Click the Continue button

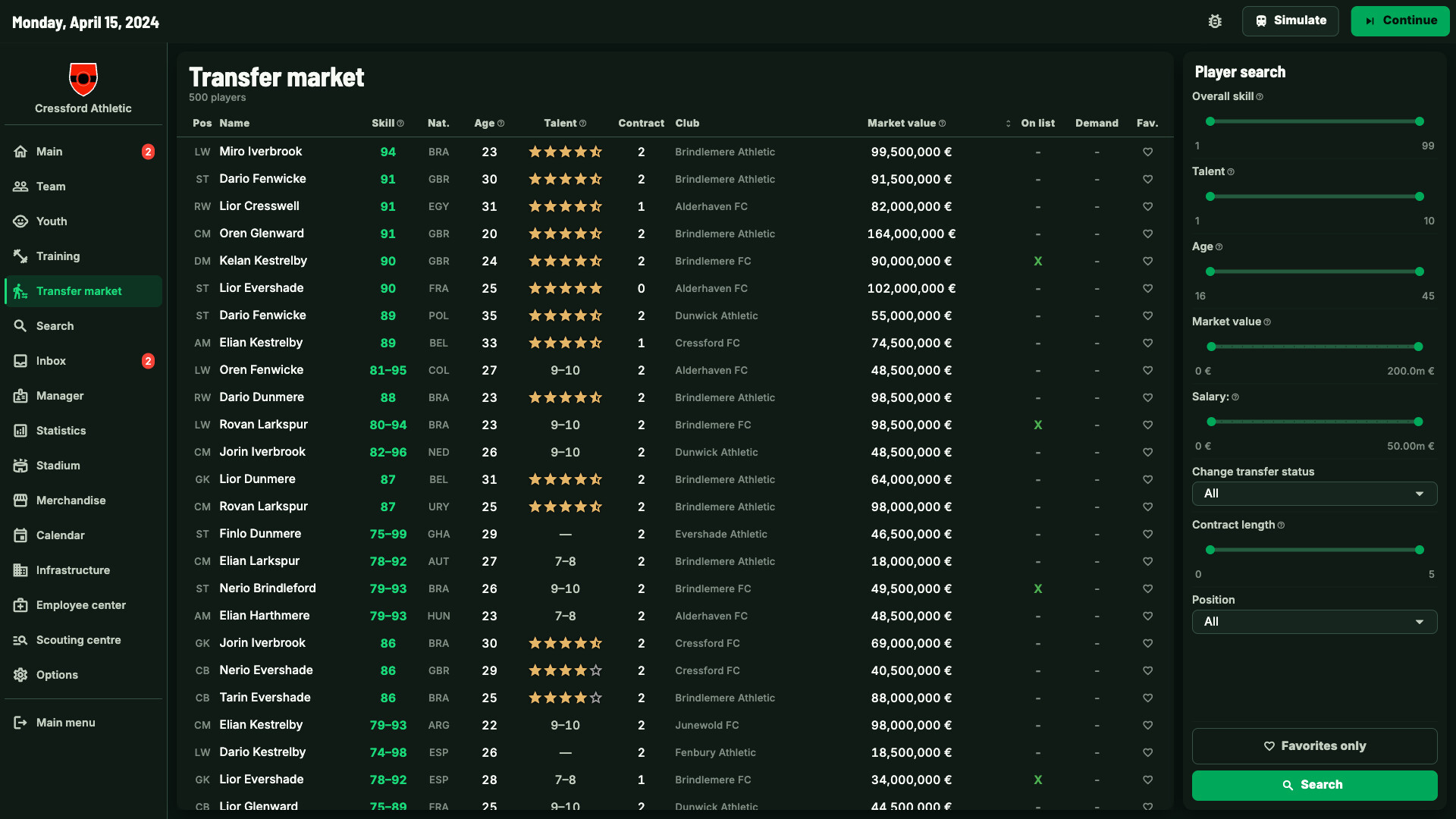click(1400, 21)
